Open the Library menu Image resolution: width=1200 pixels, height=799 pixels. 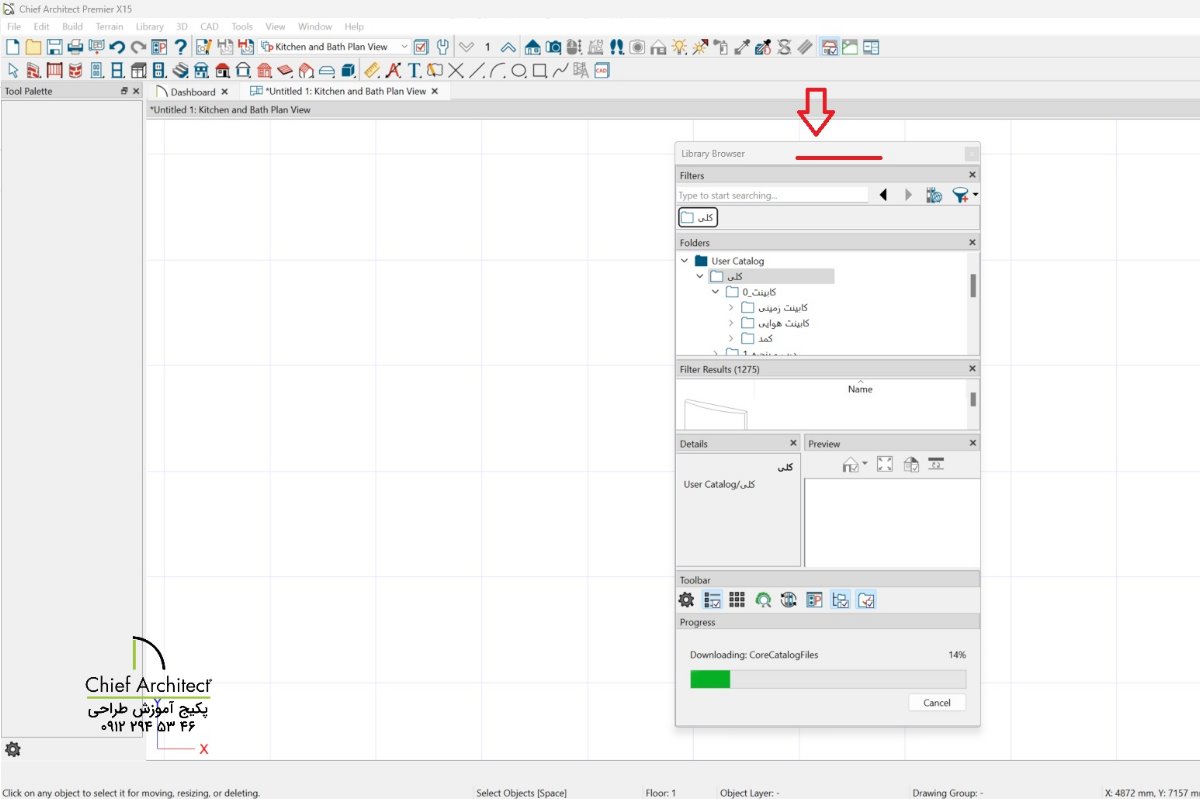point(149,26)
